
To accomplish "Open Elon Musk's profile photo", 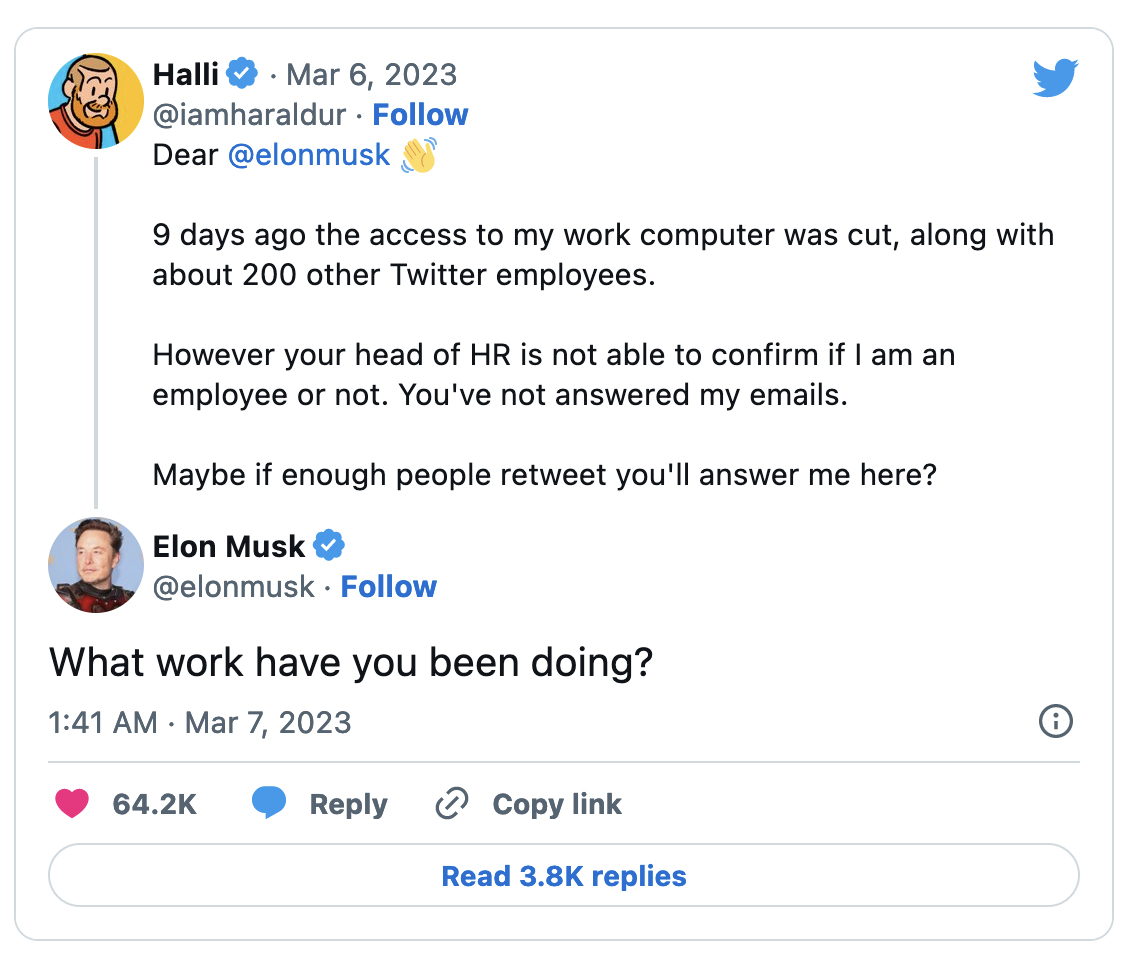I will (96, 565).
